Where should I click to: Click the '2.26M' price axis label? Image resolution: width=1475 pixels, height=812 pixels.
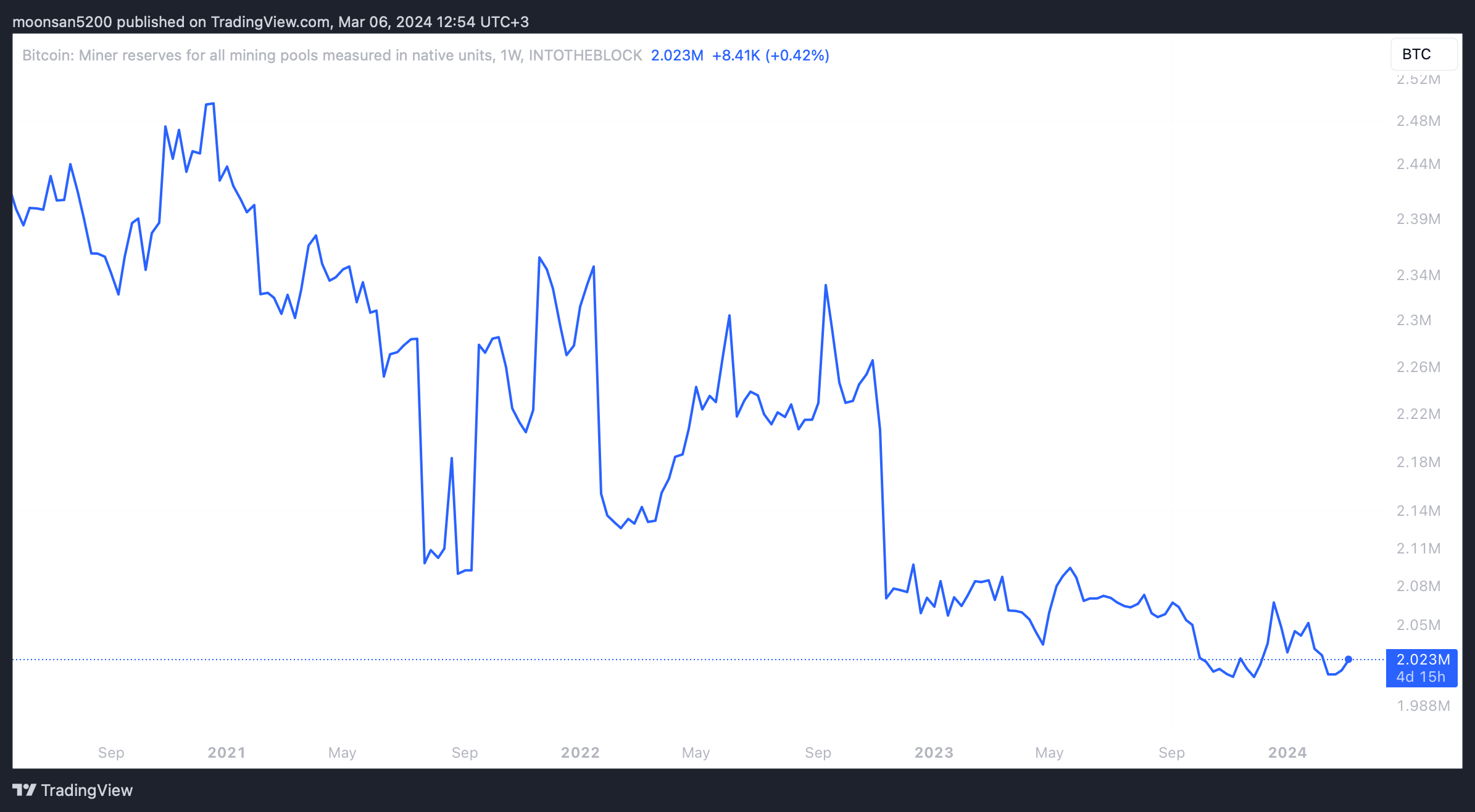(x=1419, y=367)
